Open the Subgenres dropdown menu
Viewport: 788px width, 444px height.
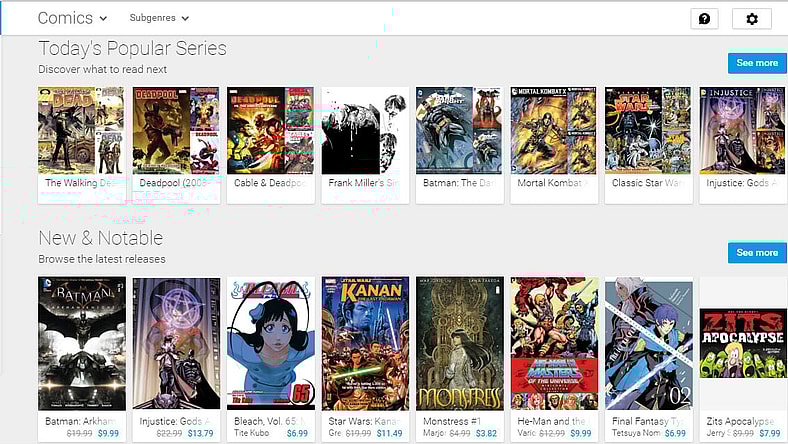click(159, 18)
